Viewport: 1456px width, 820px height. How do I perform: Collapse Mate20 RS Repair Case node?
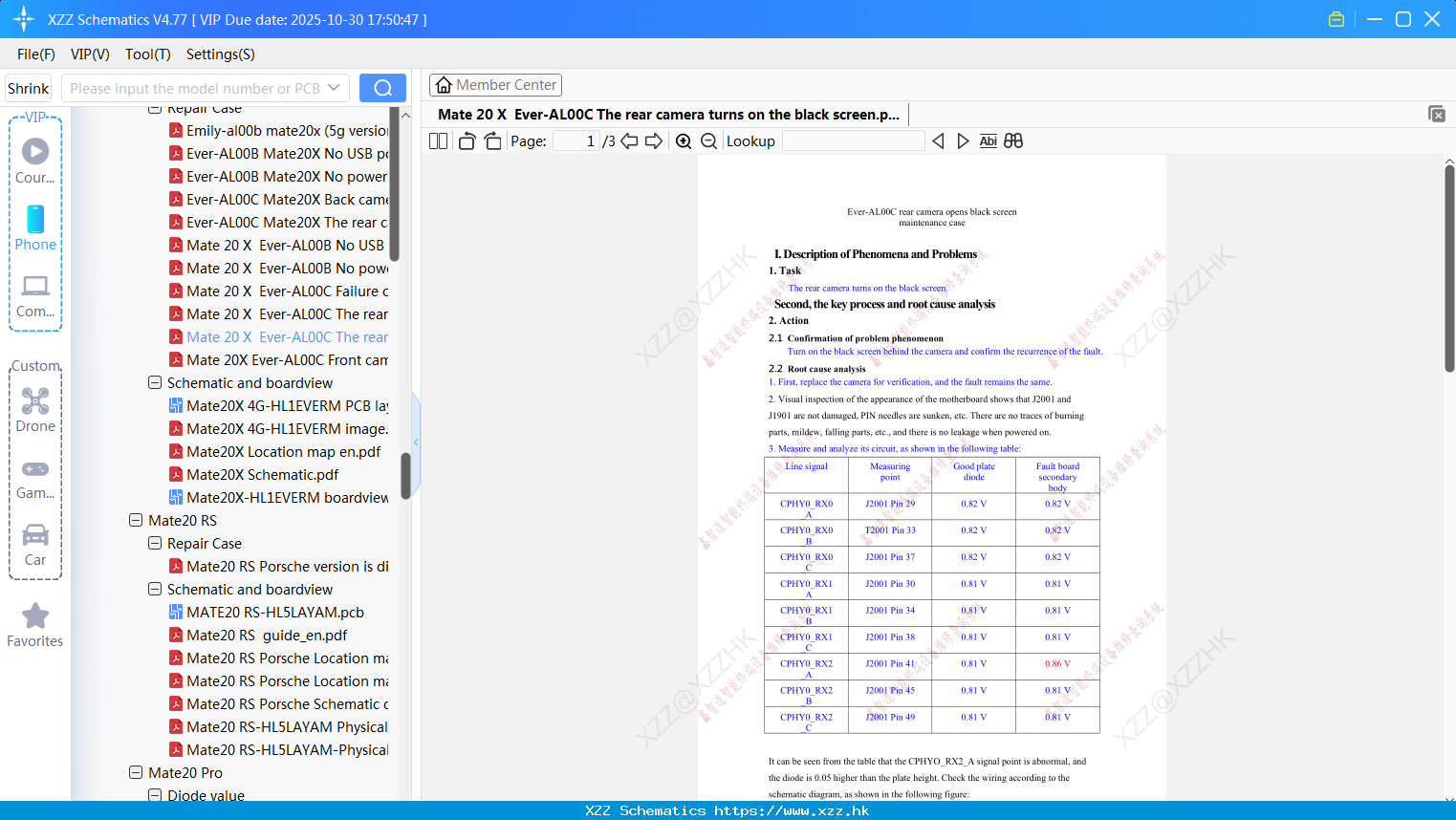coord(155,543)
